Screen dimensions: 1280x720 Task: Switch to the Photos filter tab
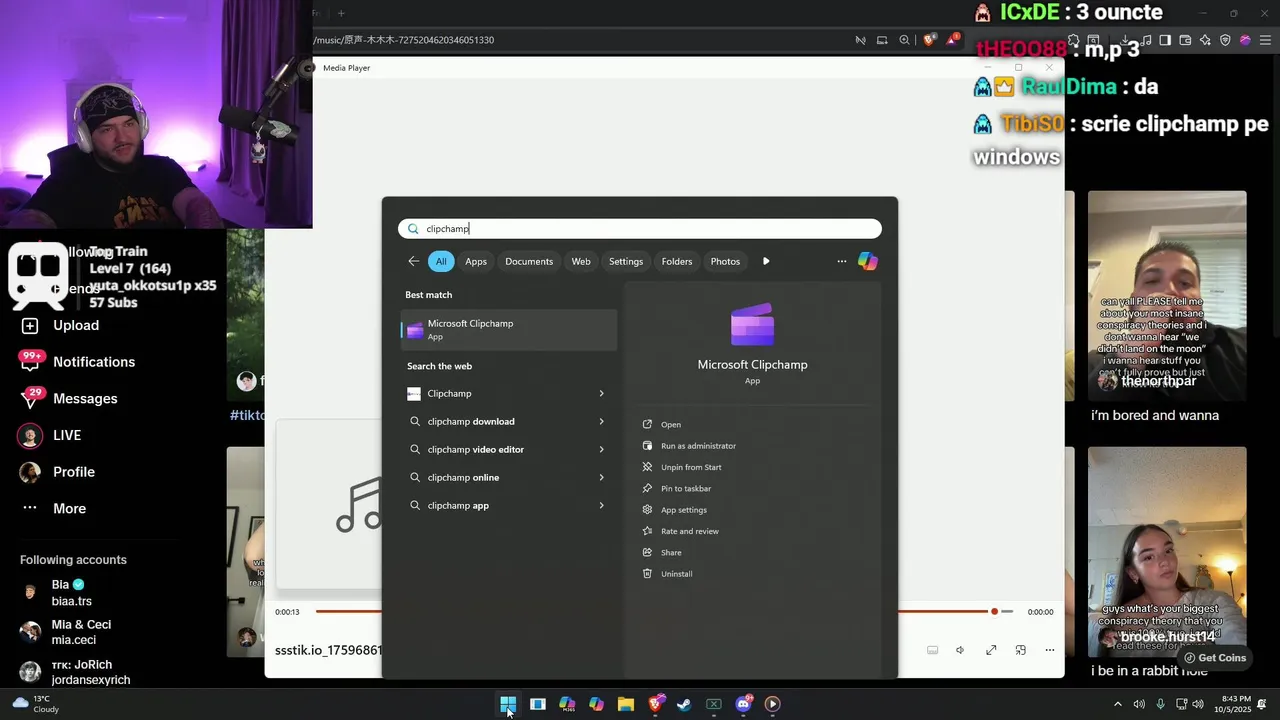[725, 261]
